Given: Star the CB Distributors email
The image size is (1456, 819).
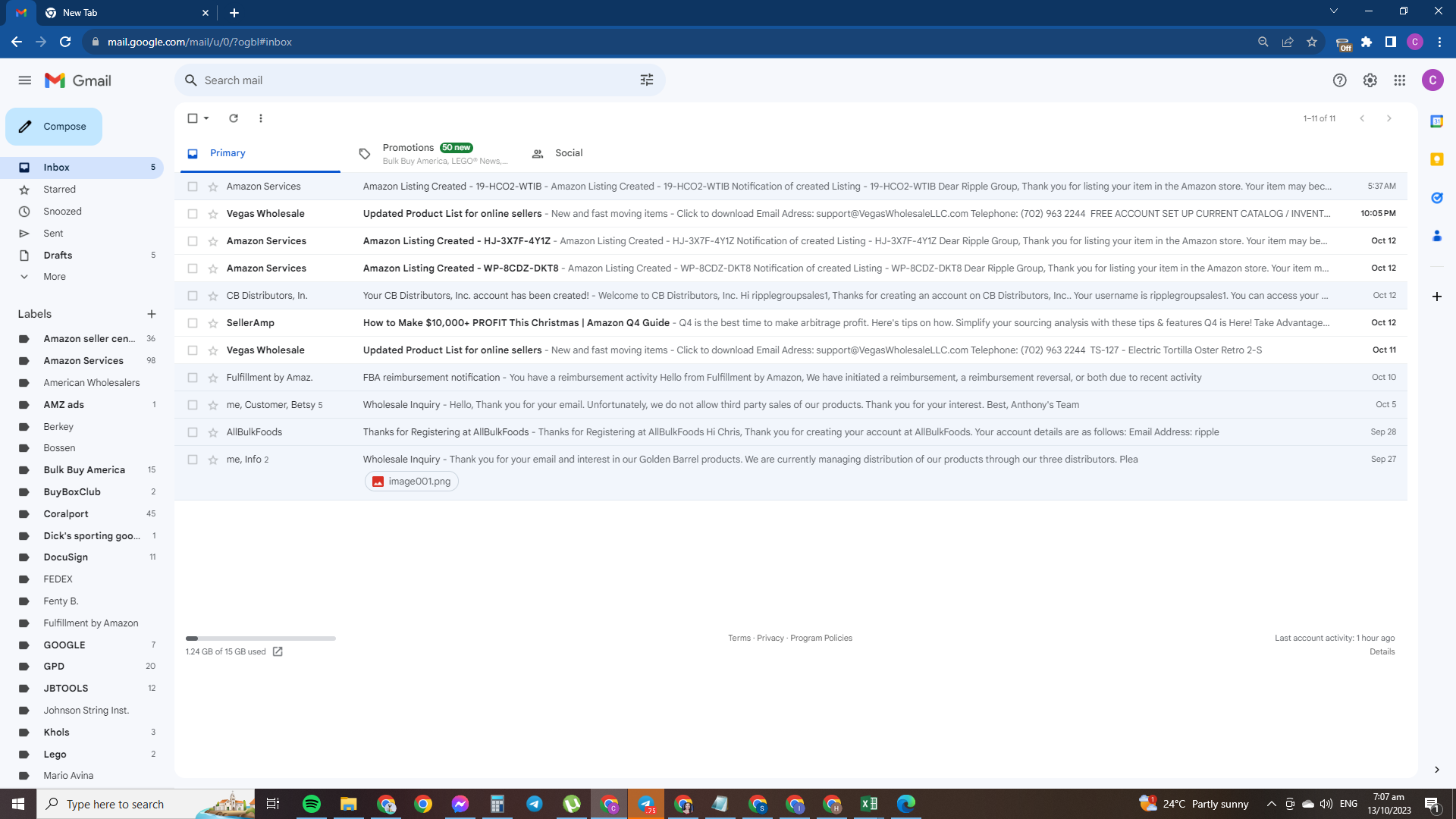Looking at the screenshot, I should [213, 296].
